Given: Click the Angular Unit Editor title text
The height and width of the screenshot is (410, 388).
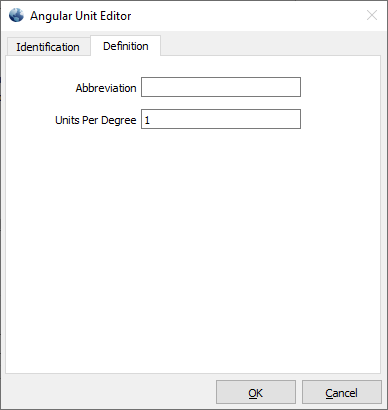Looking at the screenshot, I should pyautogui.click(x=81, y=16).
